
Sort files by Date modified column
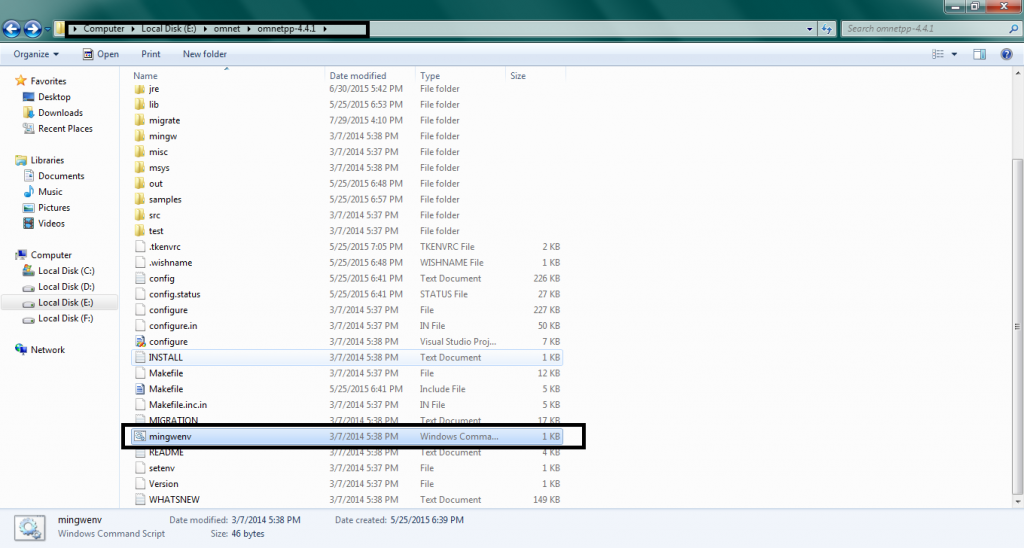coord(358,76)
